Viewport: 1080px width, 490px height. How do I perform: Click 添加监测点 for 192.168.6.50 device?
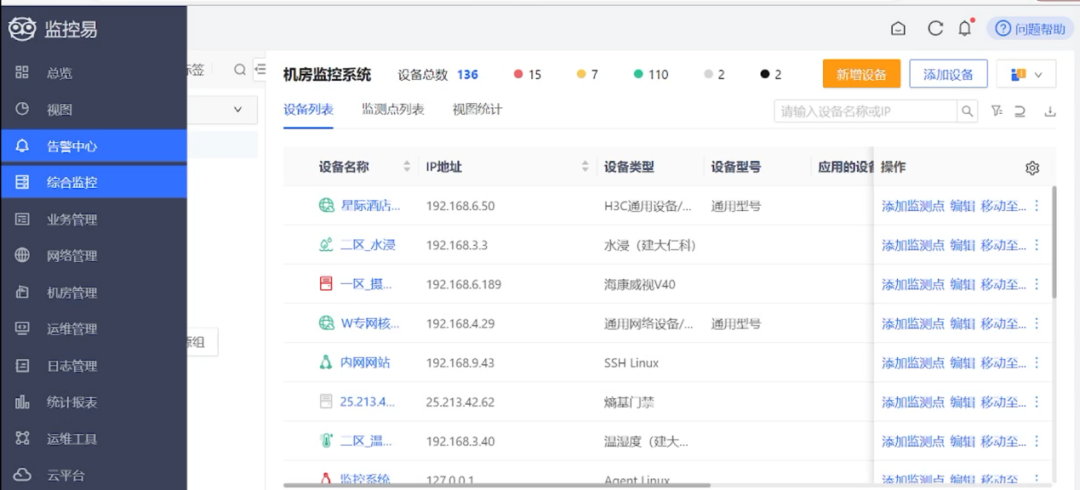(913, 205)
